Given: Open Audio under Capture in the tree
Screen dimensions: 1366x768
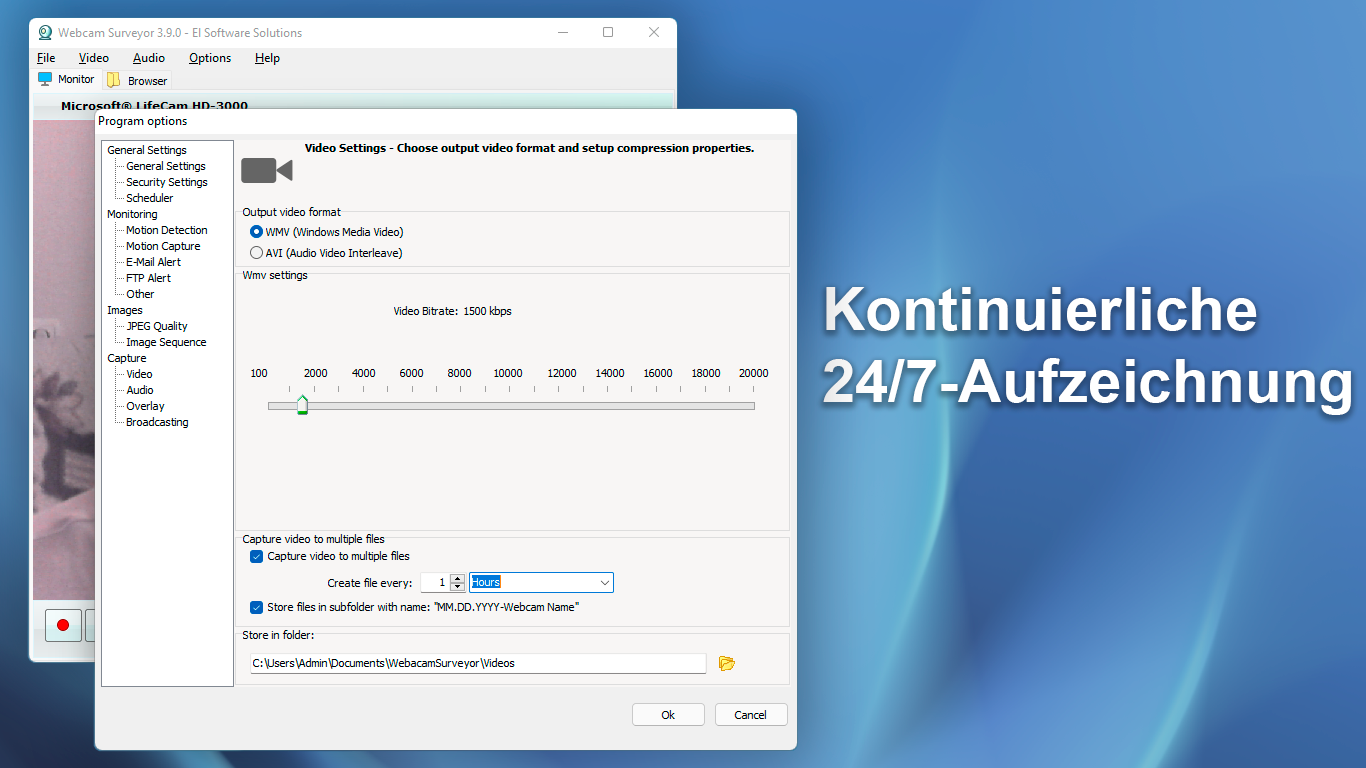Looking at the screenshot, I should (x=140, y=390).
